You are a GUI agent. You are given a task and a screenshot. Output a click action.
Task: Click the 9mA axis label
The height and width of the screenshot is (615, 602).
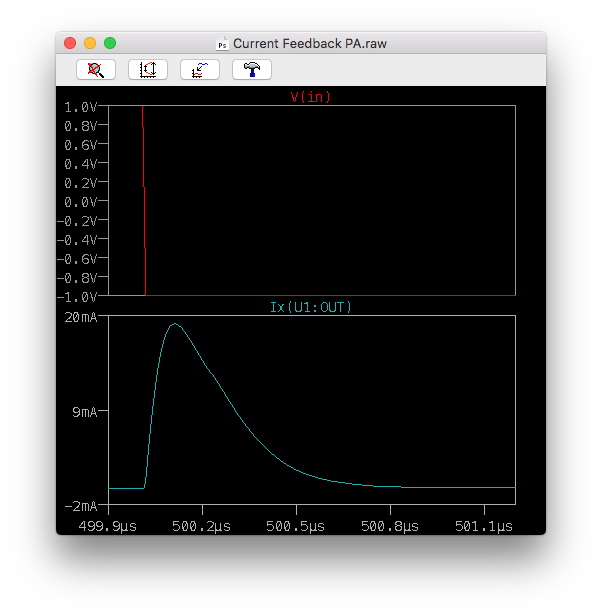(x=85, y=412)
